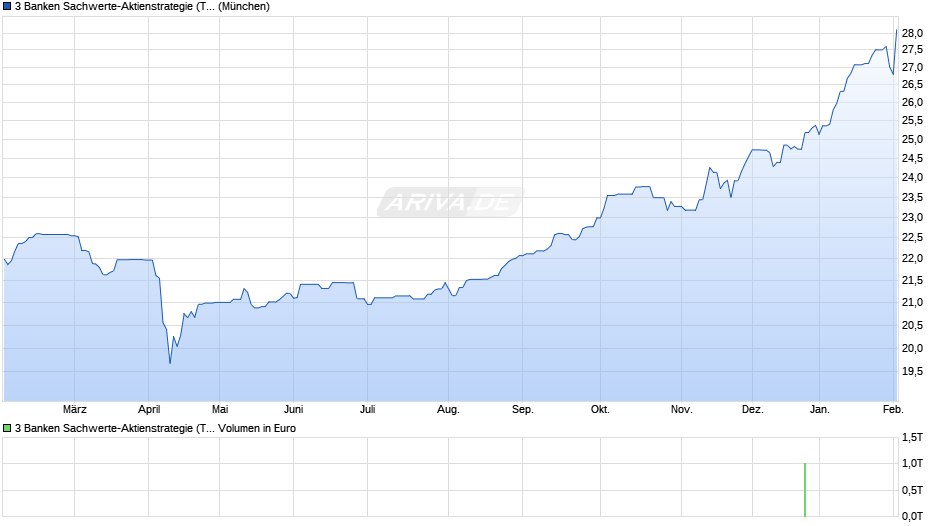Click the '0,0T' volume axis value
The width and height of the screenshot is (940, 526).
point(912,516)
